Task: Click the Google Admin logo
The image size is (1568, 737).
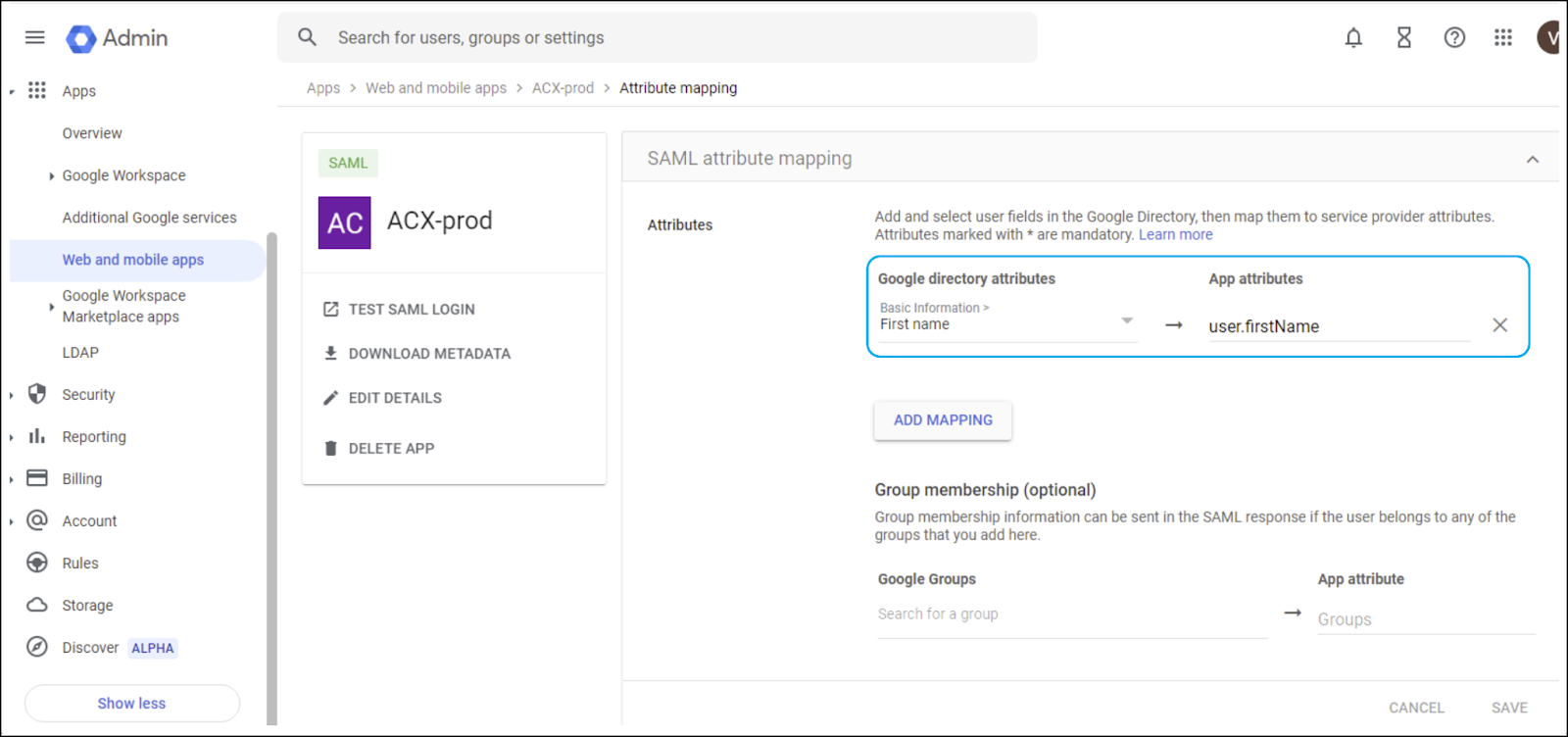Action: click(x=117, y=38)
